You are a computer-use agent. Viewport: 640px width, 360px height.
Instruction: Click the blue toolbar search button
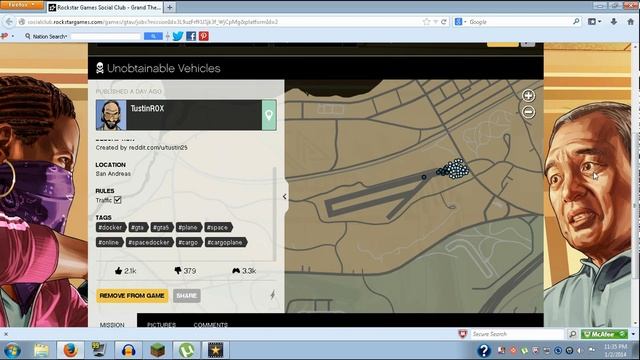point(153,36)
